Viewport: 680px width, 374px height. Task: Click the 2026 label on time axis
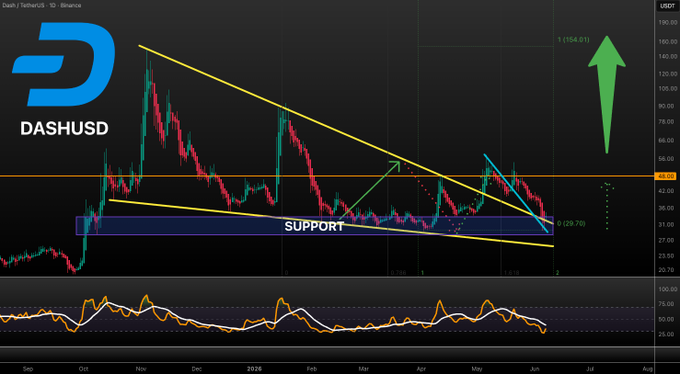254,369
